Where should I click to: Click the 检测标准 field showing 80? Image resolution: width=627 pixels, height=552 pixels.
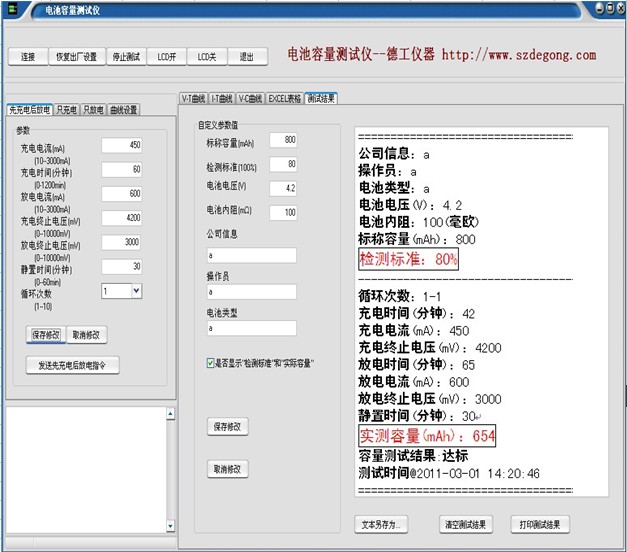[284, 164]
